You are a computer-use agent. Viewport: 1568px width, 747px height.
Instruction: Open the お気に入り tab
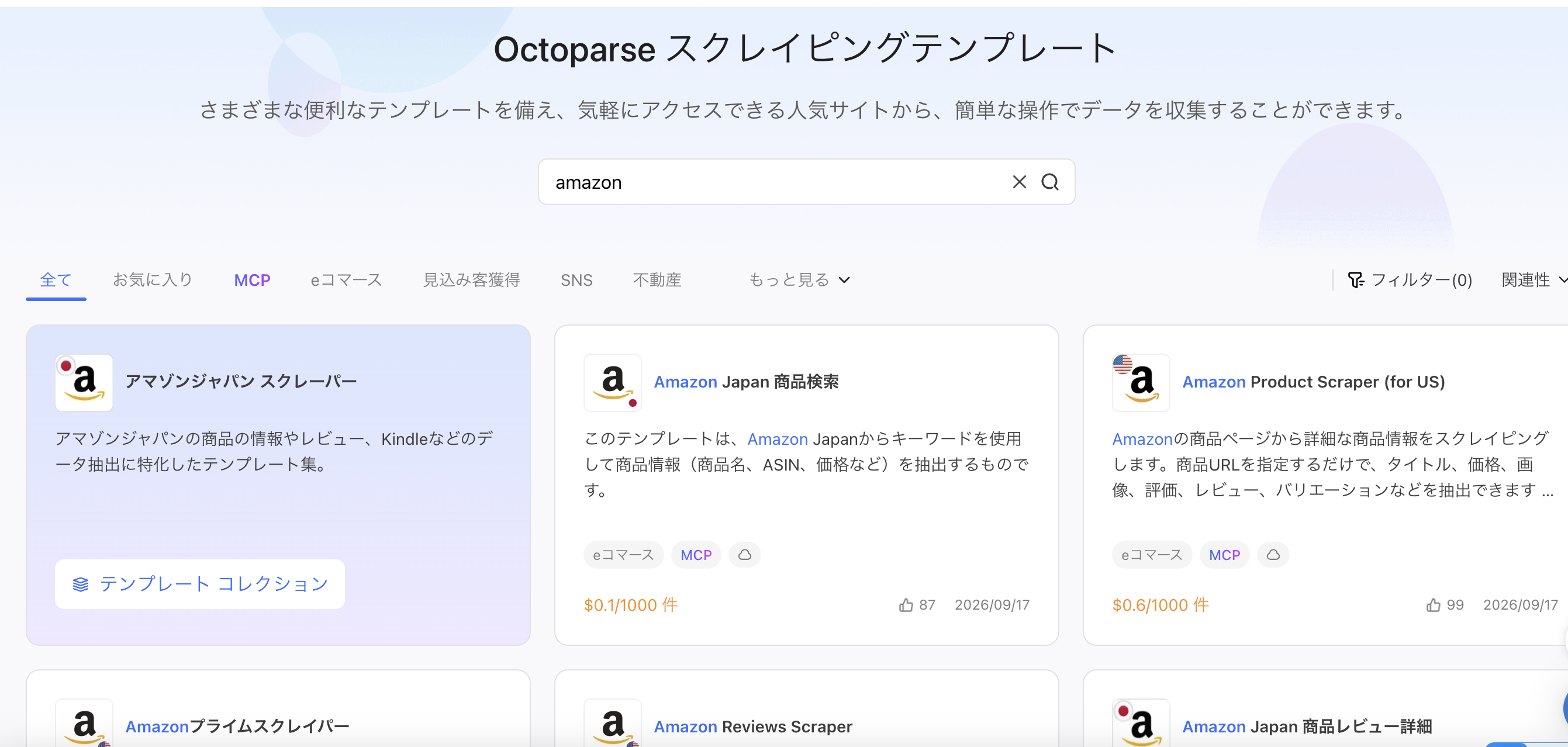(x=153, y=279)
